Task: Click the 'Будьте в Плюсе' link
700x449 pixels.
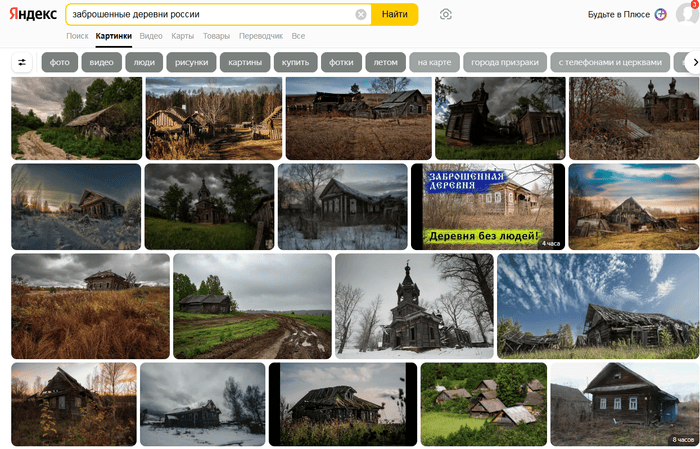Action: tap(618, 15)
